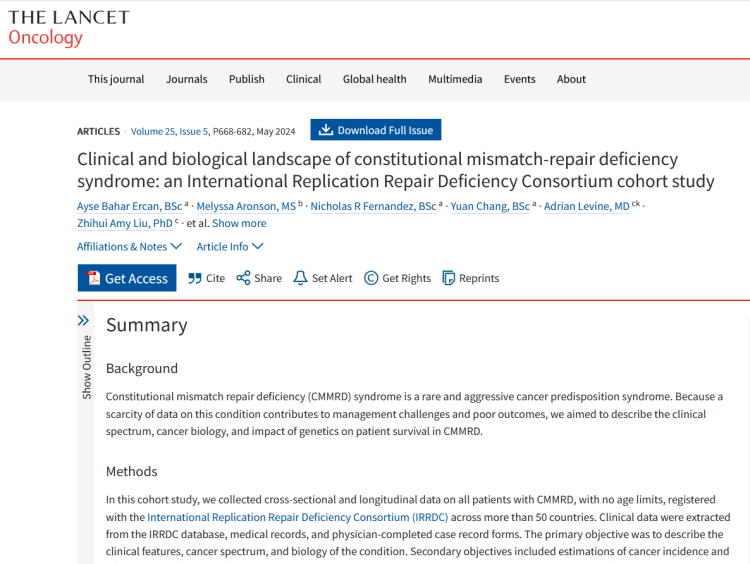750x564 pixels.
Task: Select Multimedia in the navigation bar
Action: [455, 79]
